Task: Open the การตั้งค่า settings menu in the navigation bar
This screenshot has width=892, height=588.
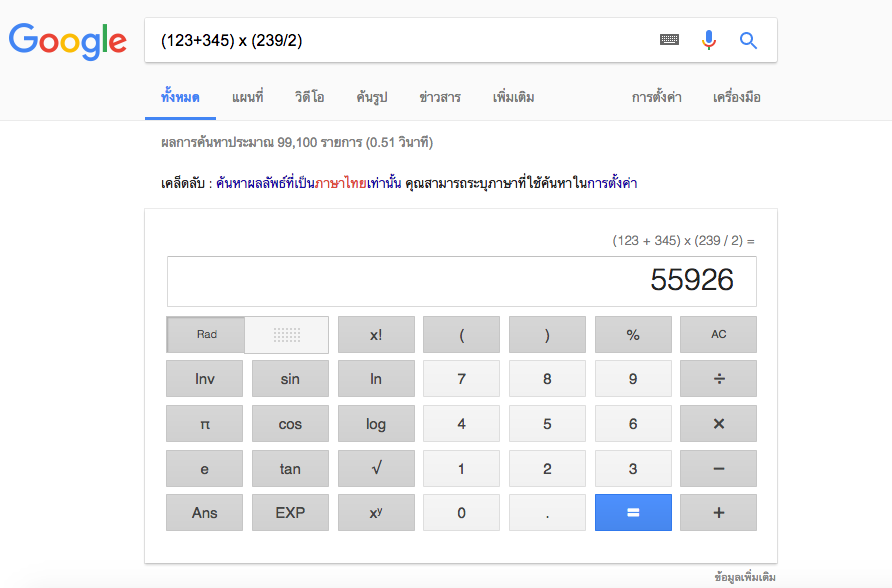Action: pos(656,97)
